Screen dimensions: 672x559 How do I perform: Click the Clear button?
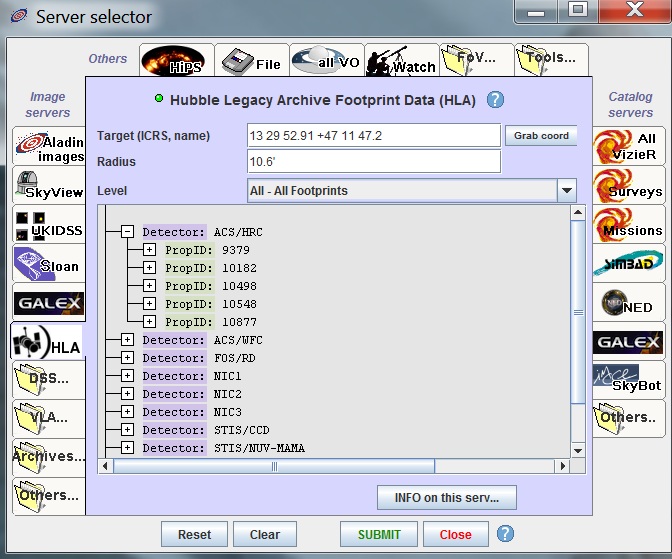pos(265,535)
